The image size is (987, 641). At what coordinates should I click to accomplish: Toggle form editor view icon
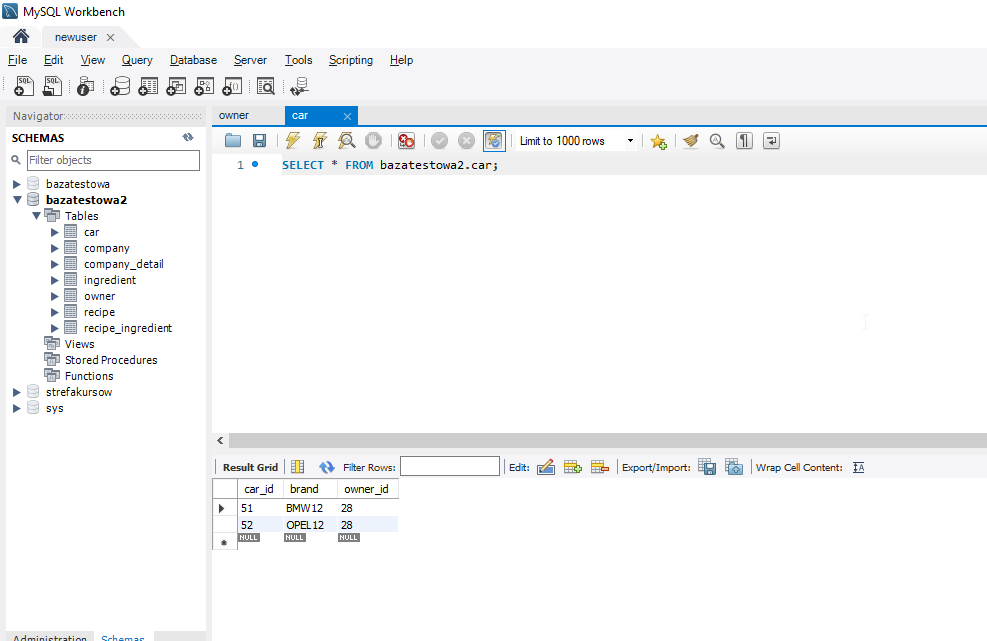(298, 467)
